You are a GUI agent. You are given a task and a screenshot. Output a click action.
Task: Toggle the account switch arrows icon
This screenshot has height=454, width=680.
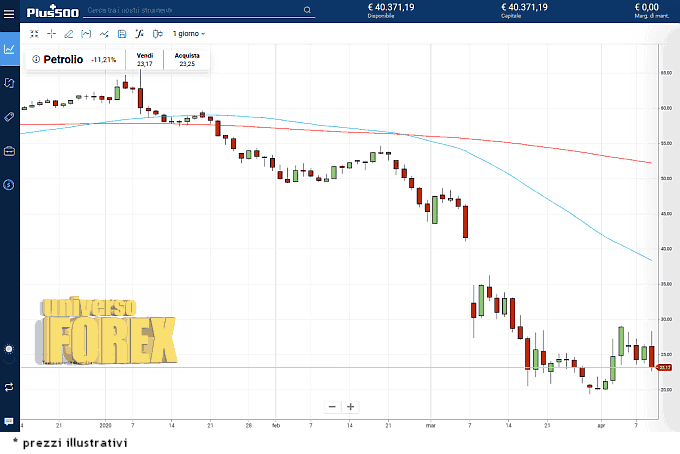(x=9, y=386)
